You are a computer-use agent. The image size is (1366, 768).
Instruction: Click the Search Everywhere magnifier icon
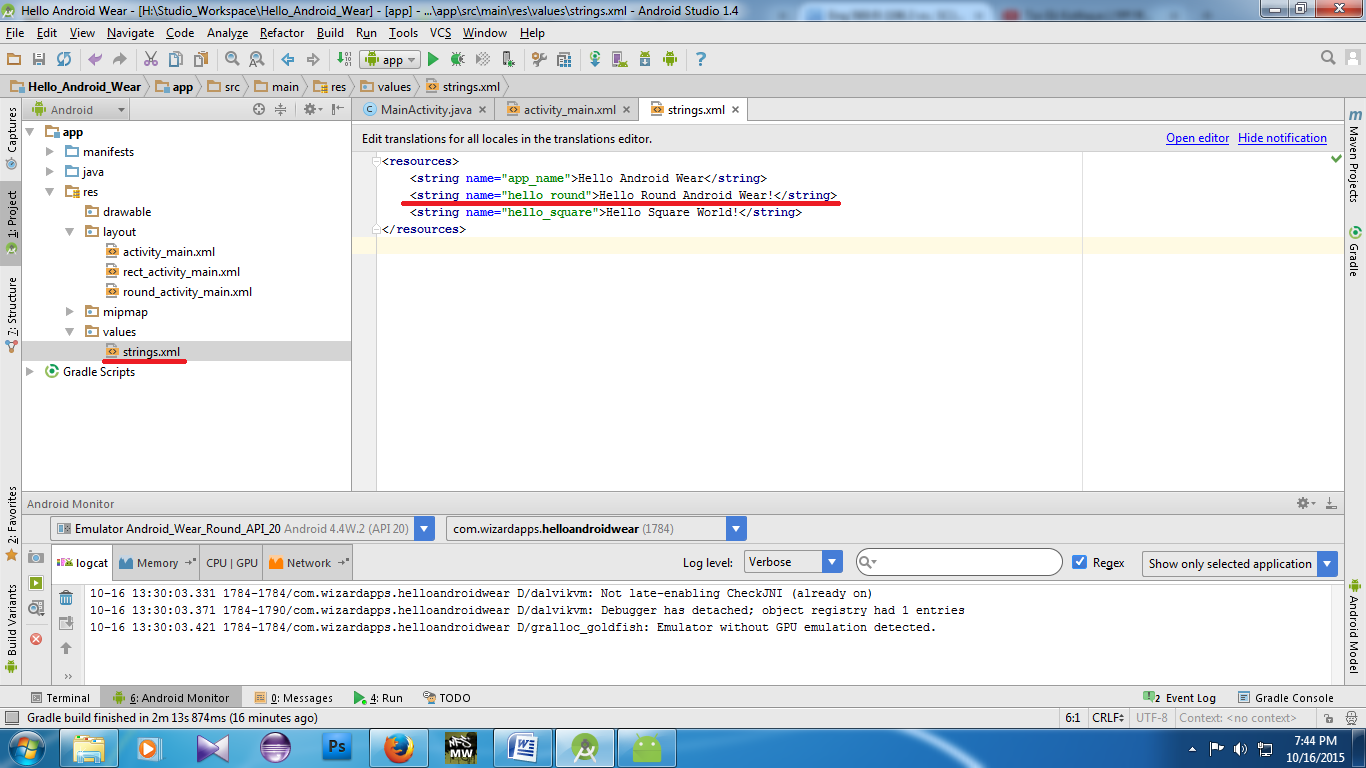coord(1328,58)
